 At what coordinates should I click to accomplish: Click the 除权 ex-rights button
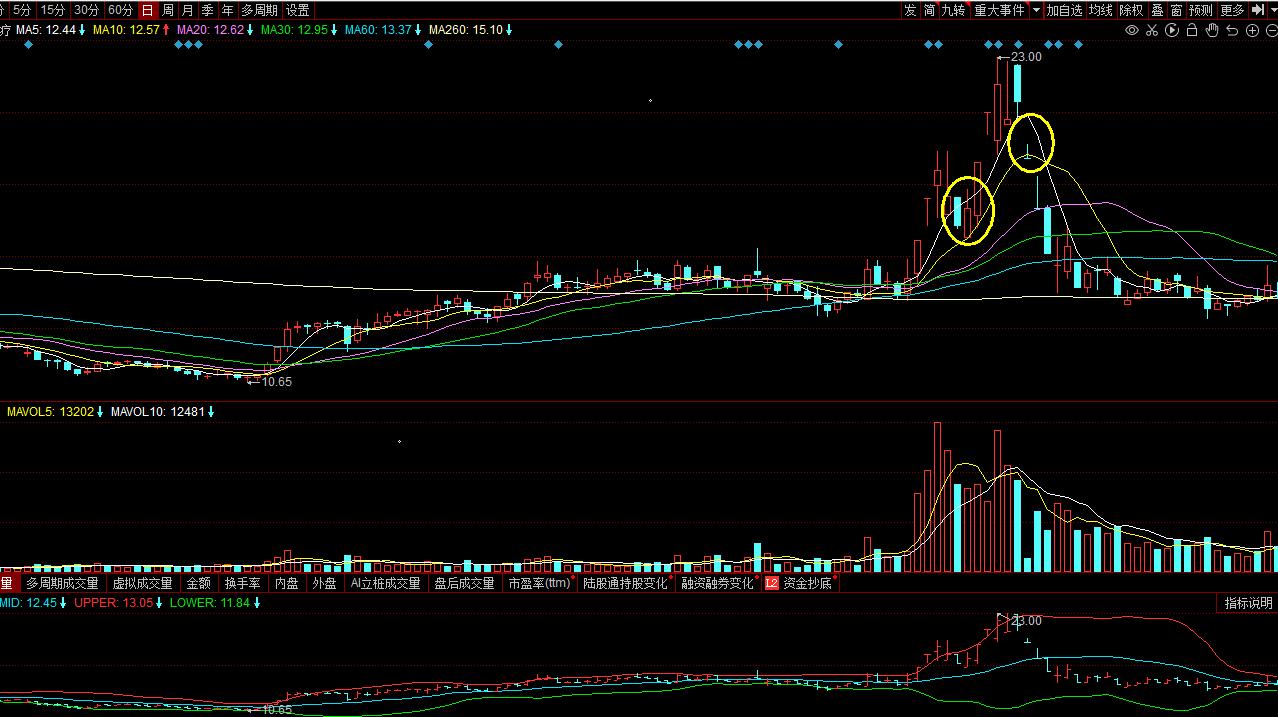(1132, 10)
